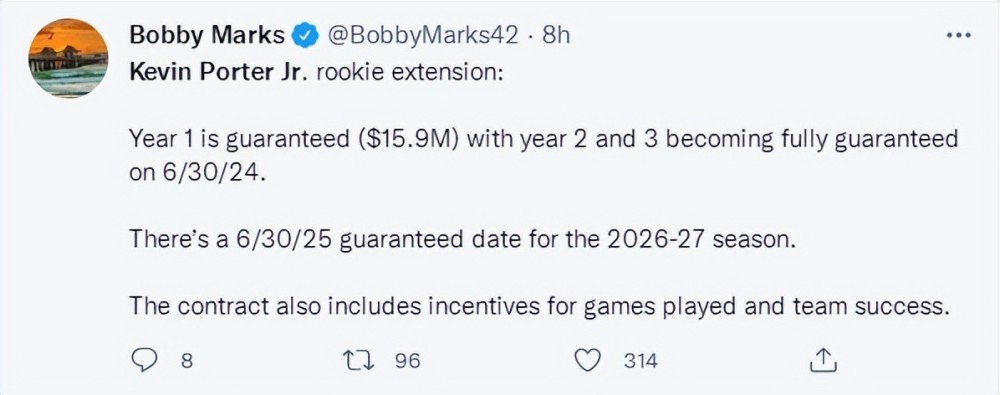Screen dimensions: 1000x395
Task: Open the @BobbyMarks42 handle link
Action: (423, 36)
